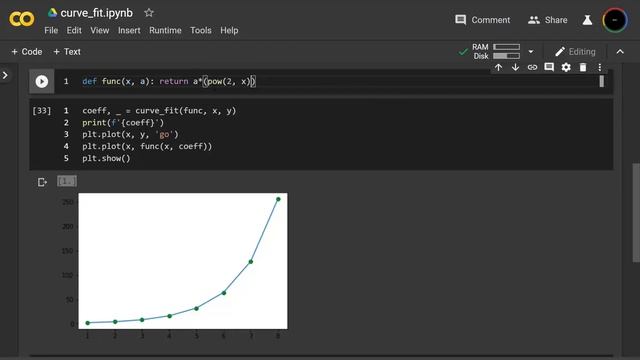Click the [33] execution count label
The image size is (640, 360).
(42, 111)
